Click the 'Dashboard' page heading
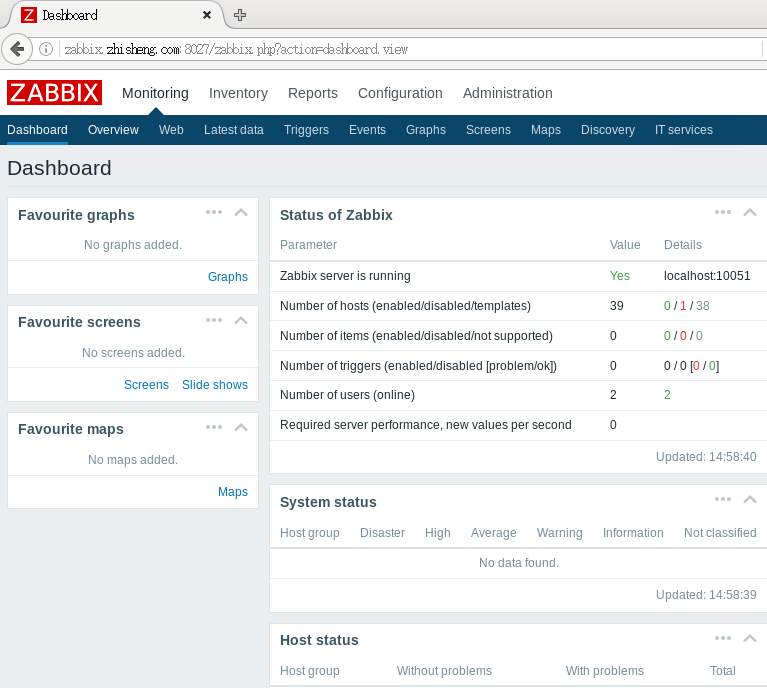767x688 pixels. pyautogui.click(x=59, y=168)
